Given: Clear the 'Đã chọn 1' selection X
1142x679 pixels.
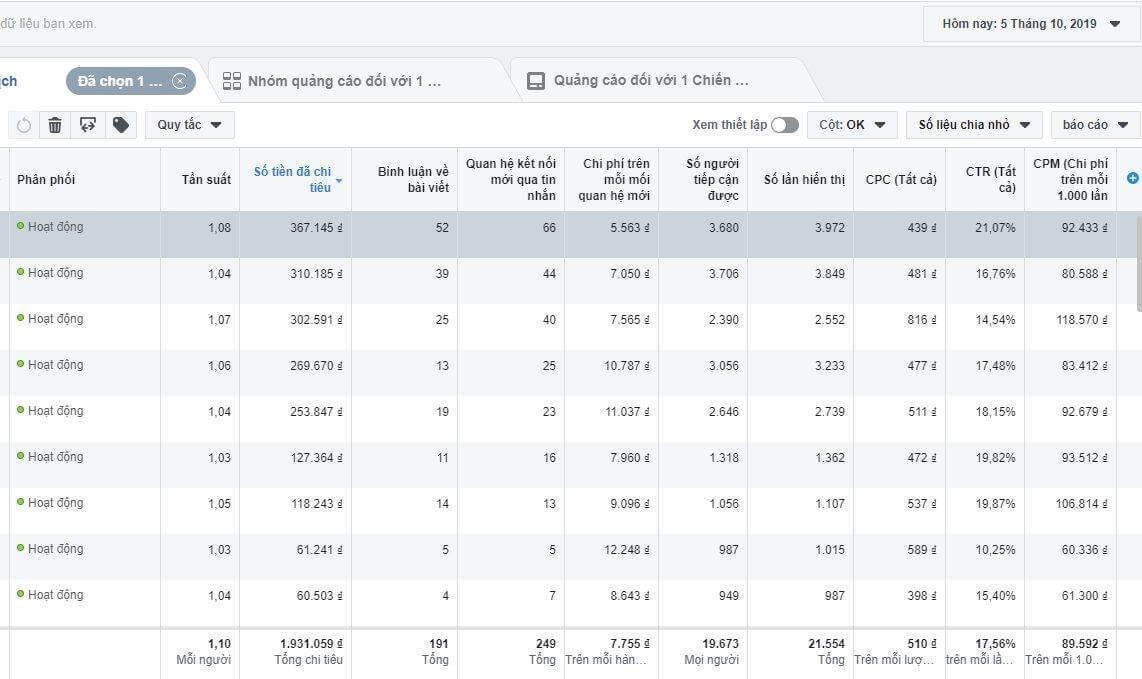Looking at the screenshot, I should coord(179,81).
